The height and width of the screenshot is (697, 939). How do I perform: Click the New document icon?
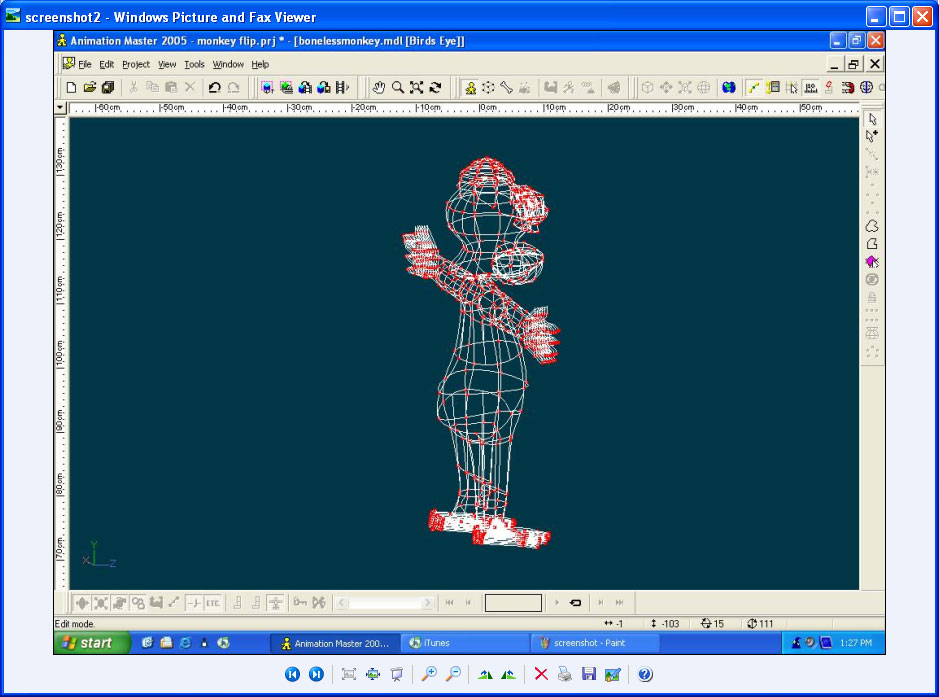tap(71, 88)
